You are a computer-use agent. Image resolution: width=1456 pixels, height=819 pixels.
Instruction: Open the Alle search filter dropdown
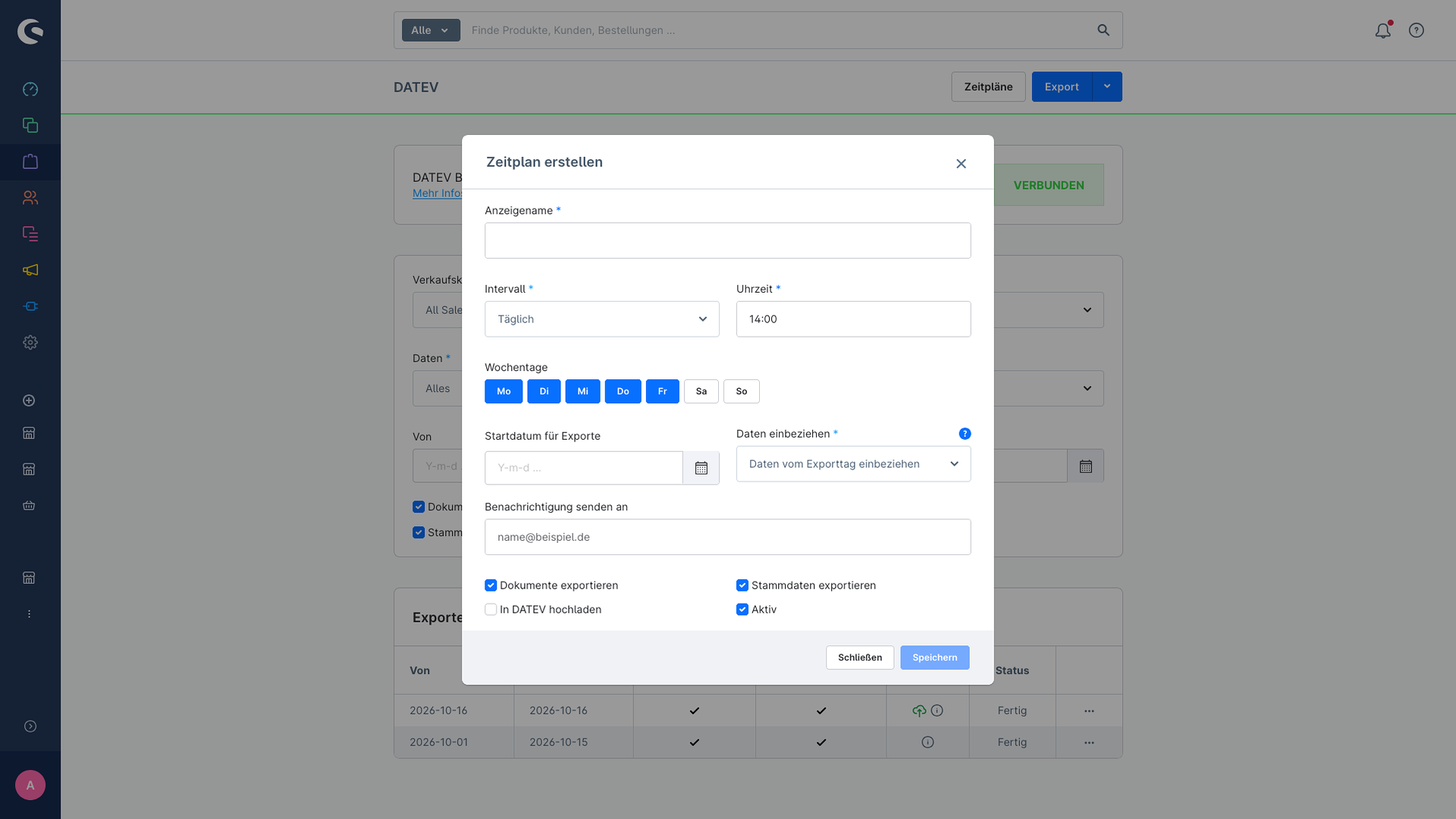tap(431, 30)
